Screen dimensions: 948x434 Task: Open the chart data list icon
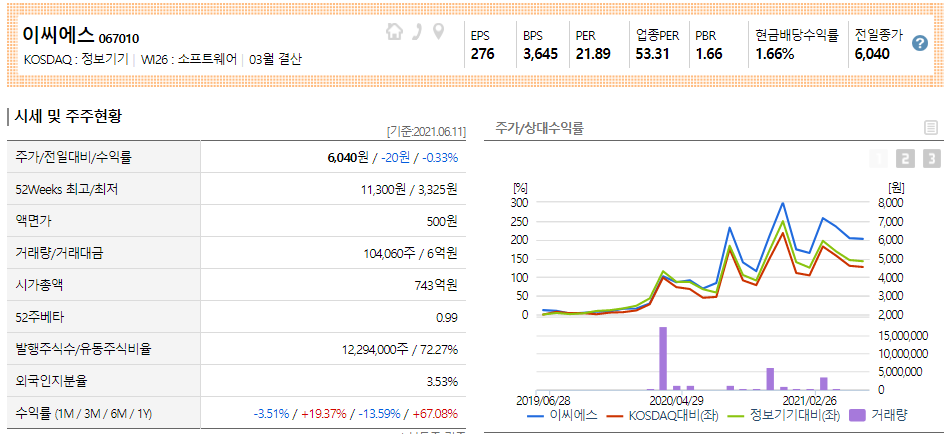[930, 128]
